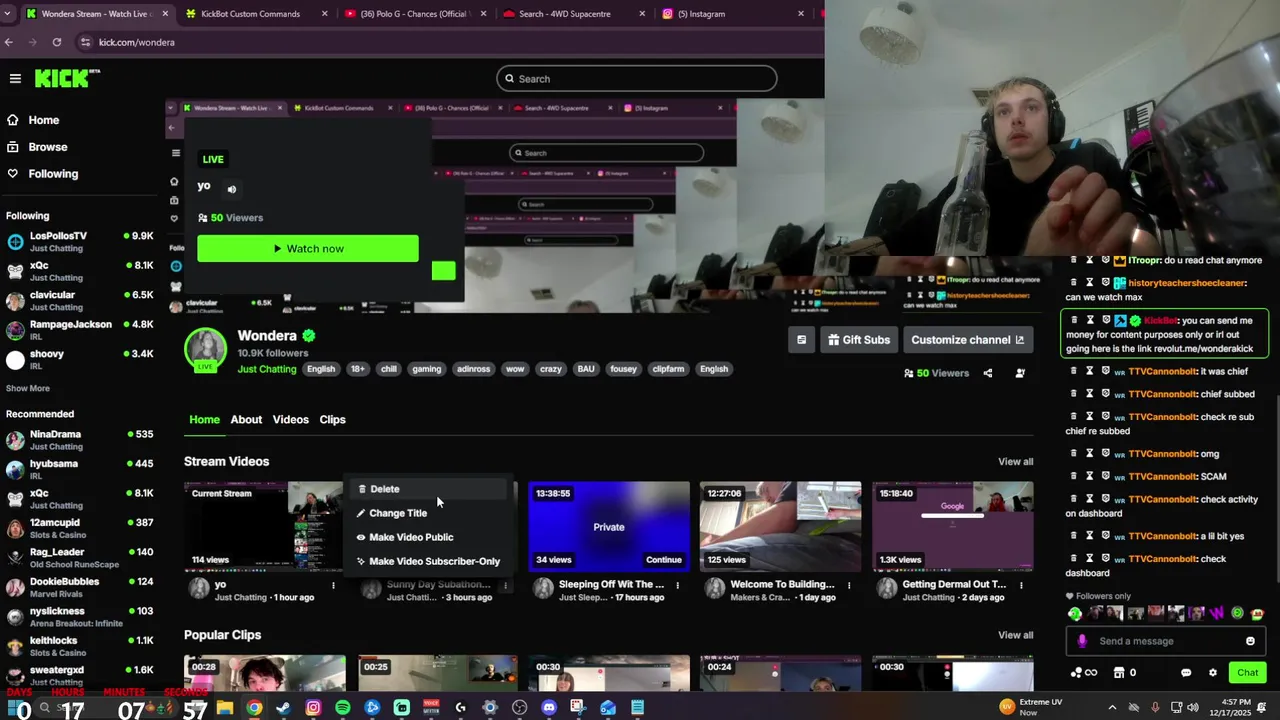Open the emote picker in chat box
1280x720 pixels.
[x=1250, y=641]
